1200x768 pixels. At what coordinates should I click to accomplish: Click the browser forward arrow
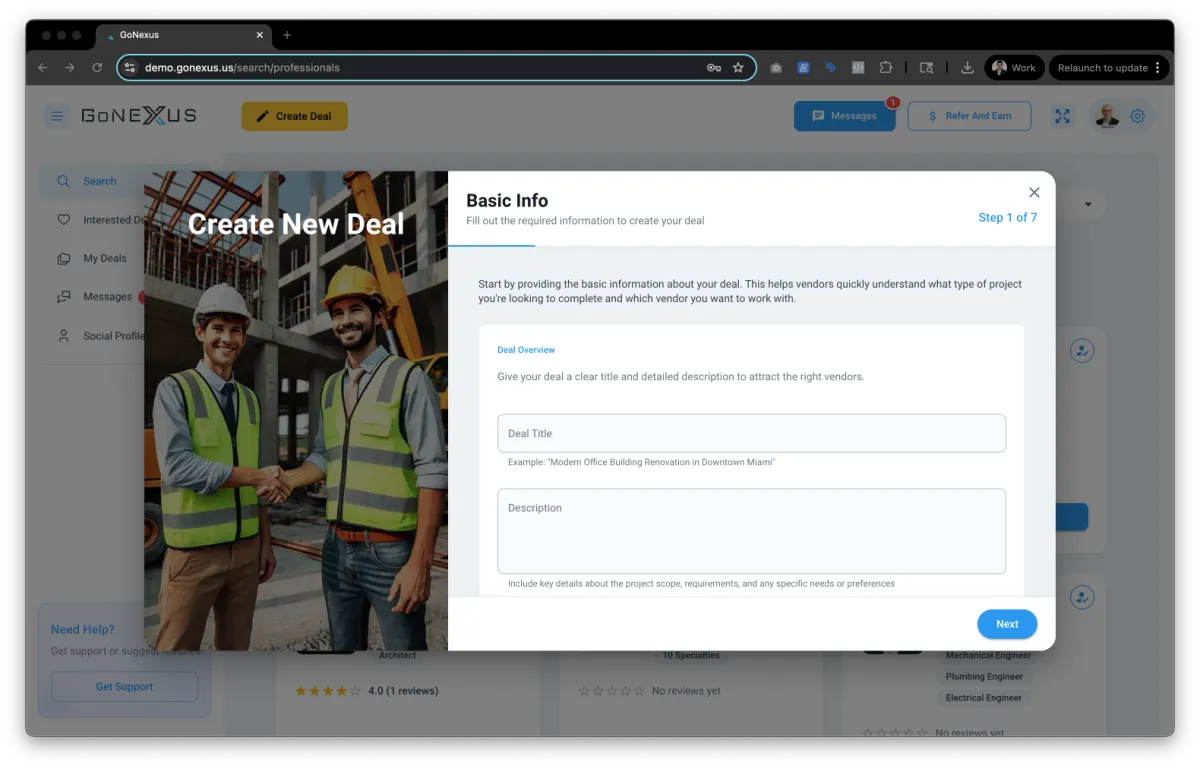[69, 68]
